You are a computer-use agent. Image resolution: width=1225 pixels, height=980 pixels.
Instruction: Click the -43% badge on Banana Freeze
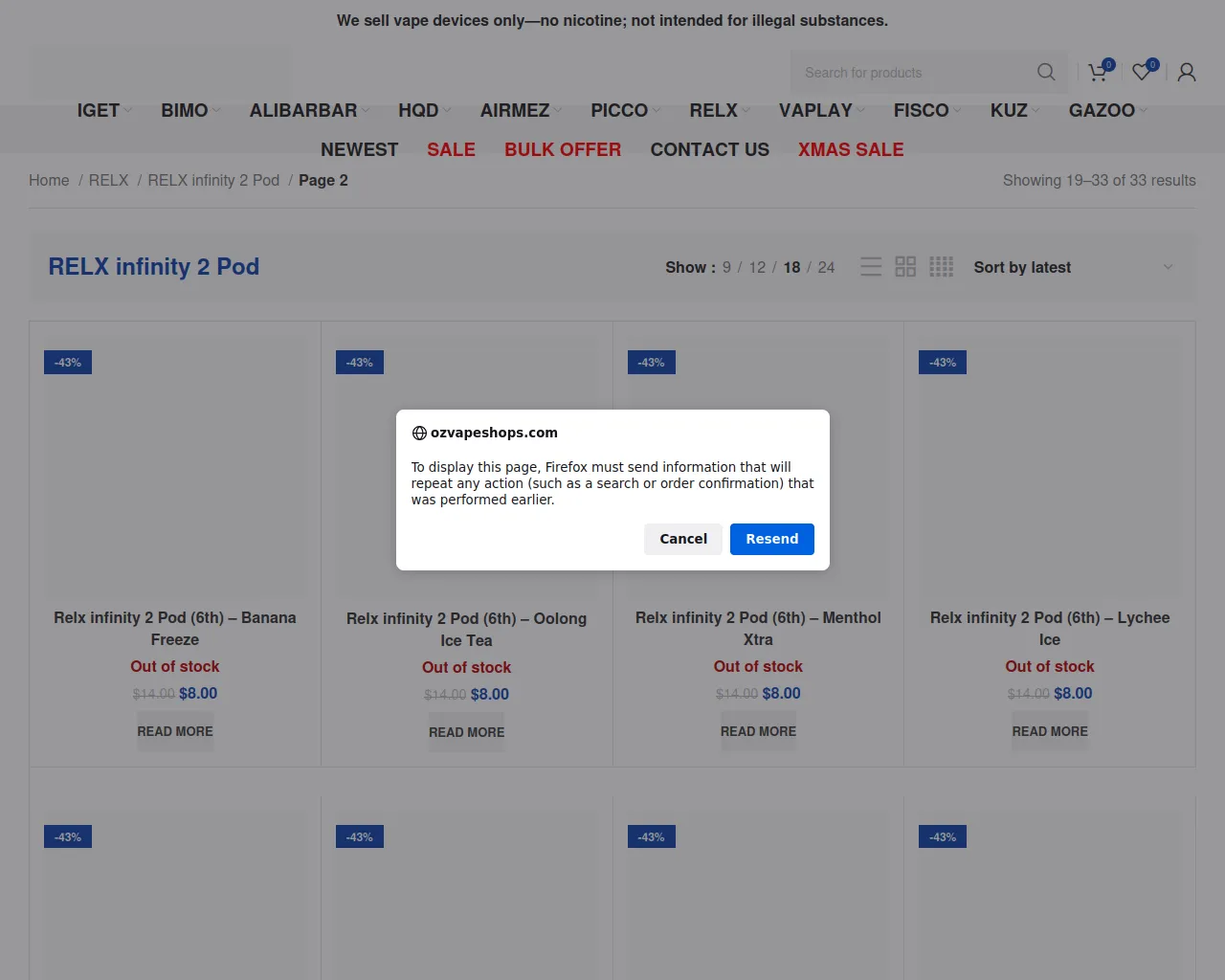pyautogui.click(x=68, y=363)
